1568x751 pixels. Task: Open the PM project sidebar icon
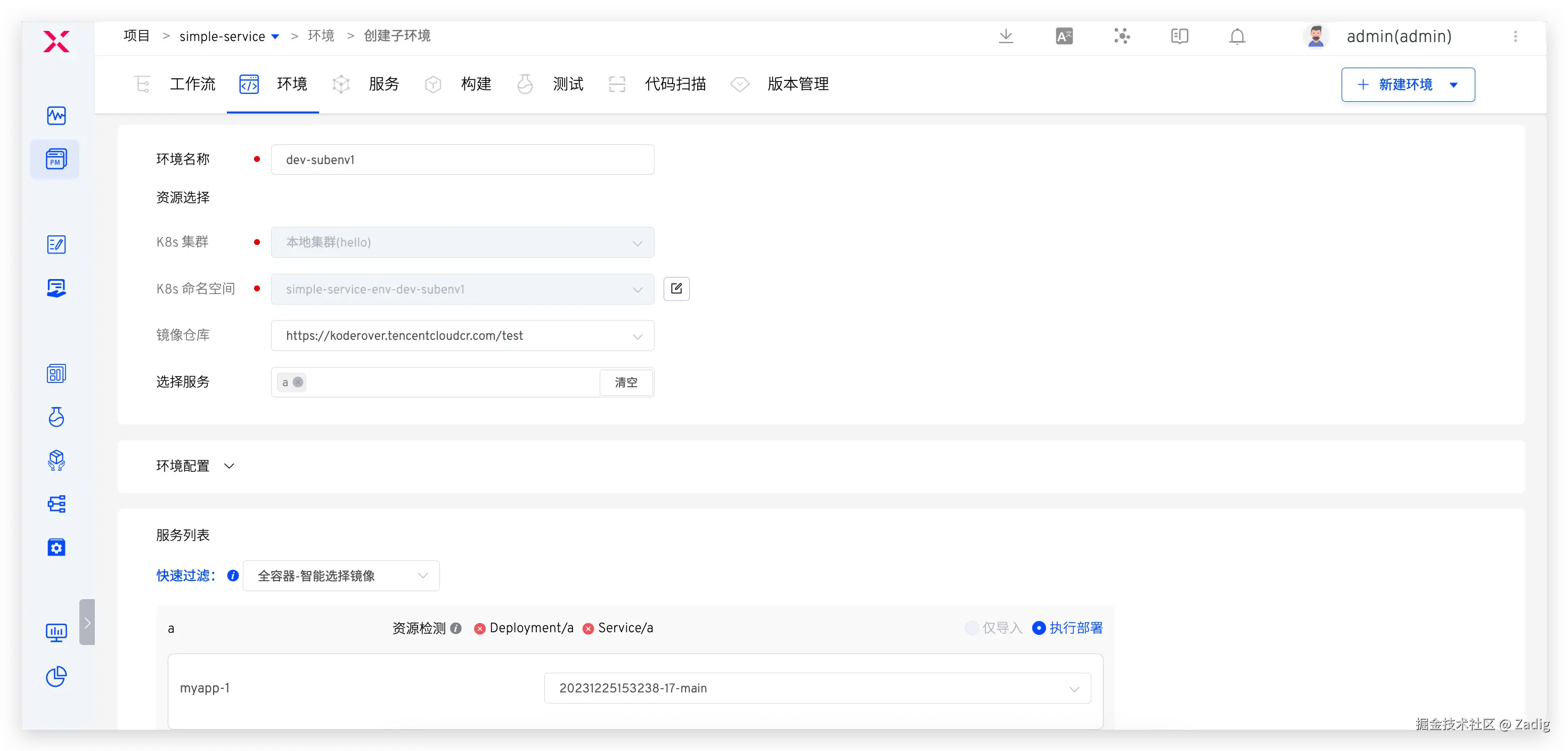click(55, 159)
